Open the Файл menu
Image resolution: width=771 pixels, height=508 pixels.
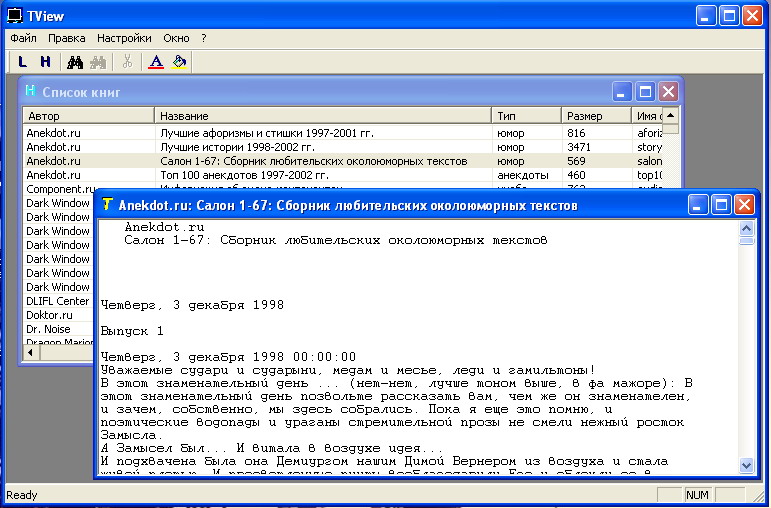[x=23, y=38]
